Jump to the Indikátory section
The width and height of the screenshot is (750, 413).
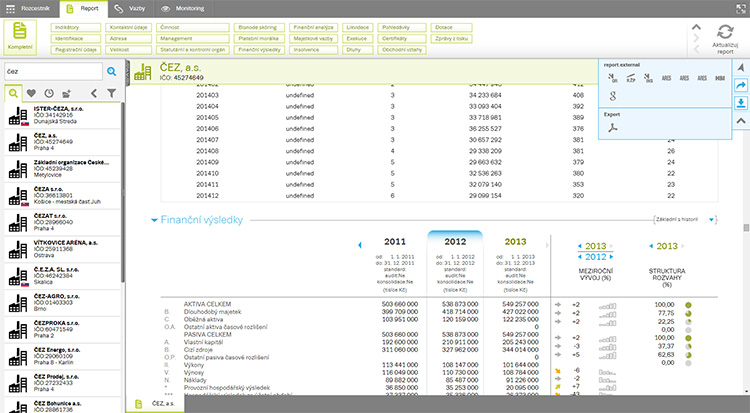76,27
